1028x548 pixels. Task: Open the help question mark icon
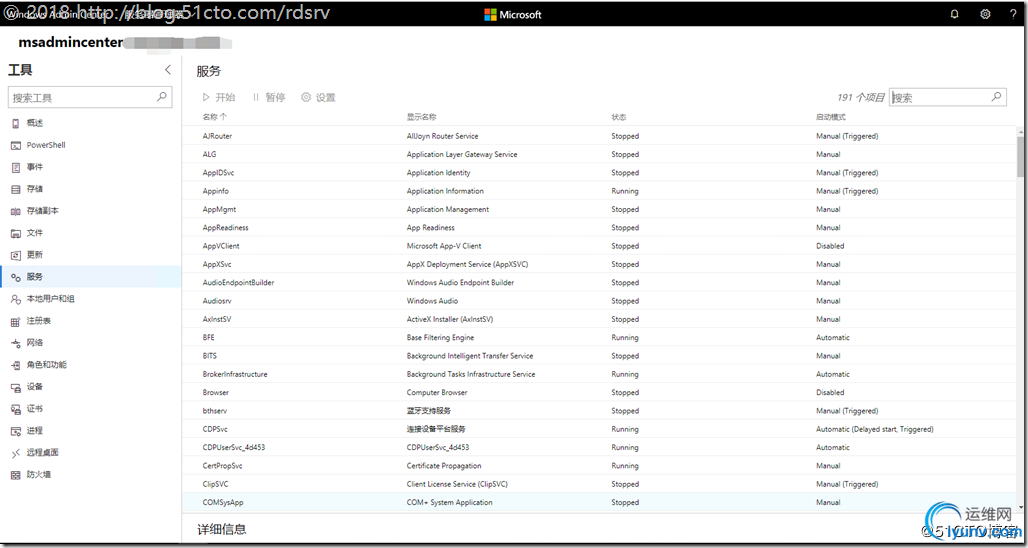(1013, 14)
